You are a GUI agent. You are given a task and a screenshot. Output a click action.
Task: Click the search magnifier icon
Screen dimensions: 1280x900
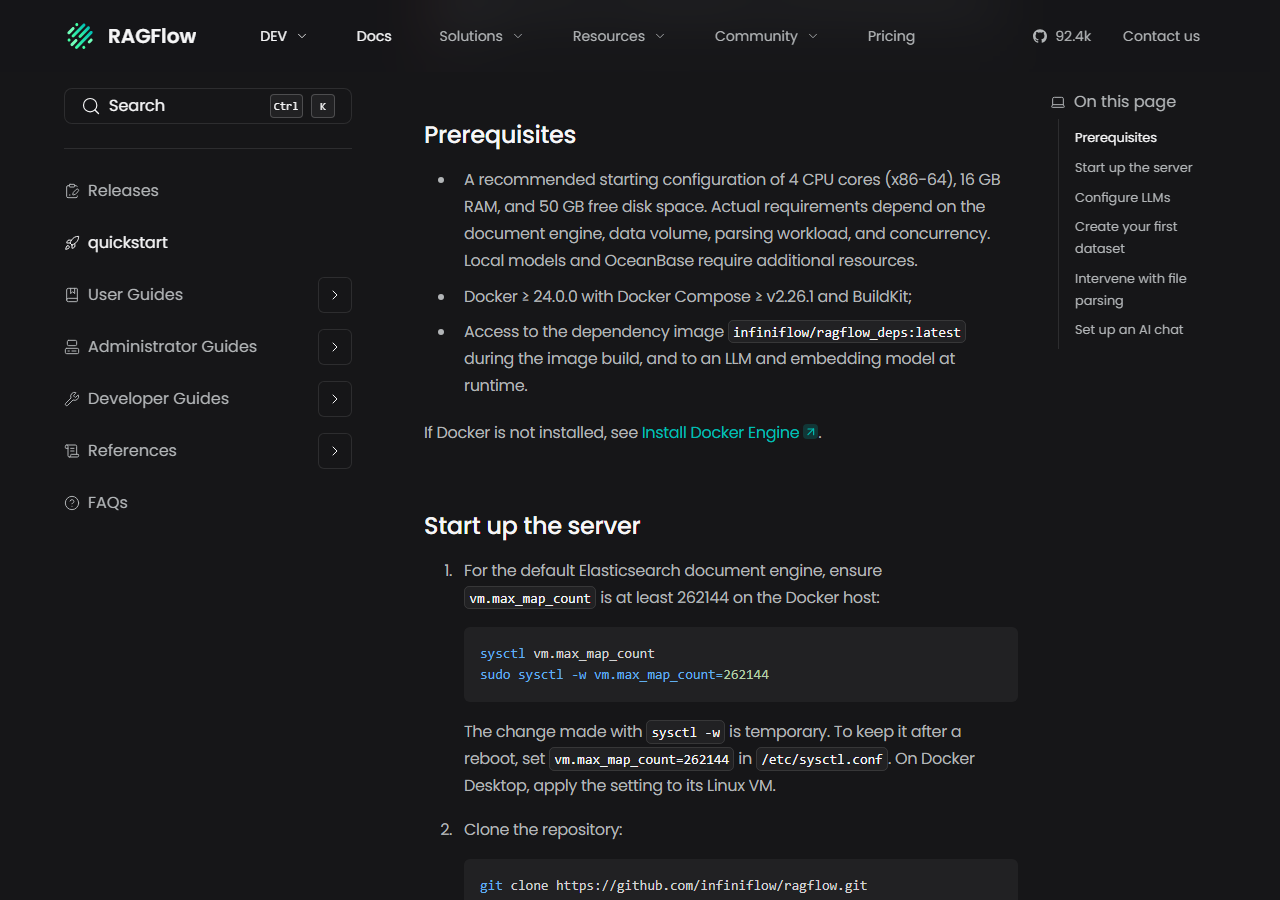tap(91, 106)
